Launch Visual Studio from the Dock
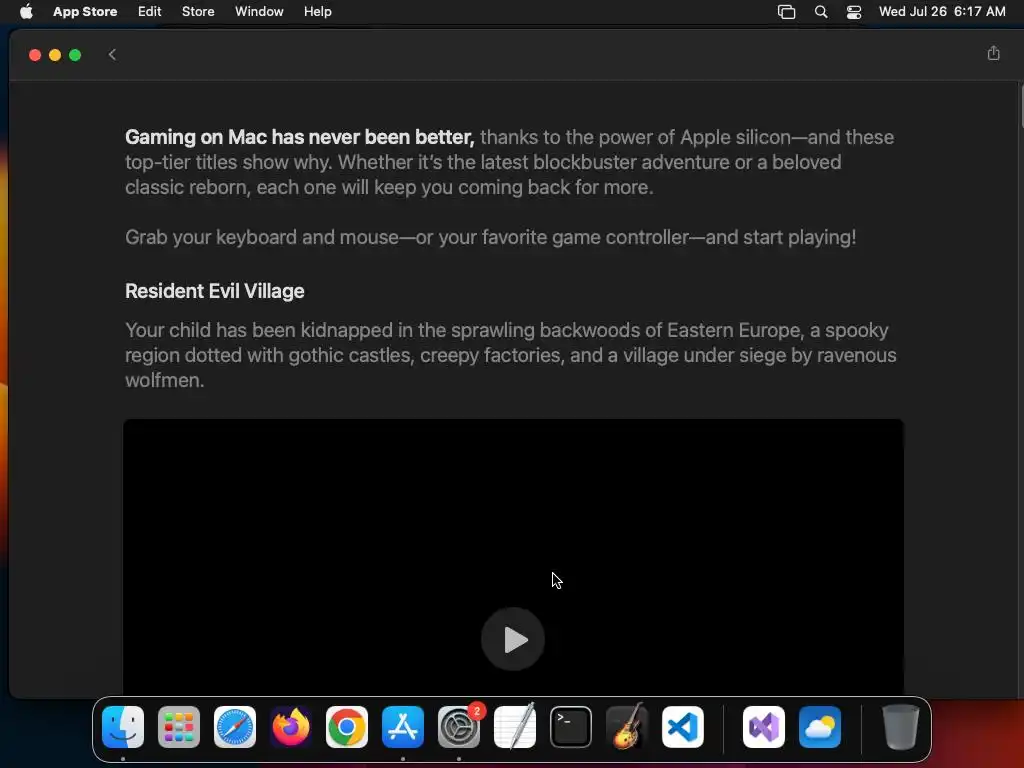This screenshot has width=1024, height=768. click(x=764, y=727)
